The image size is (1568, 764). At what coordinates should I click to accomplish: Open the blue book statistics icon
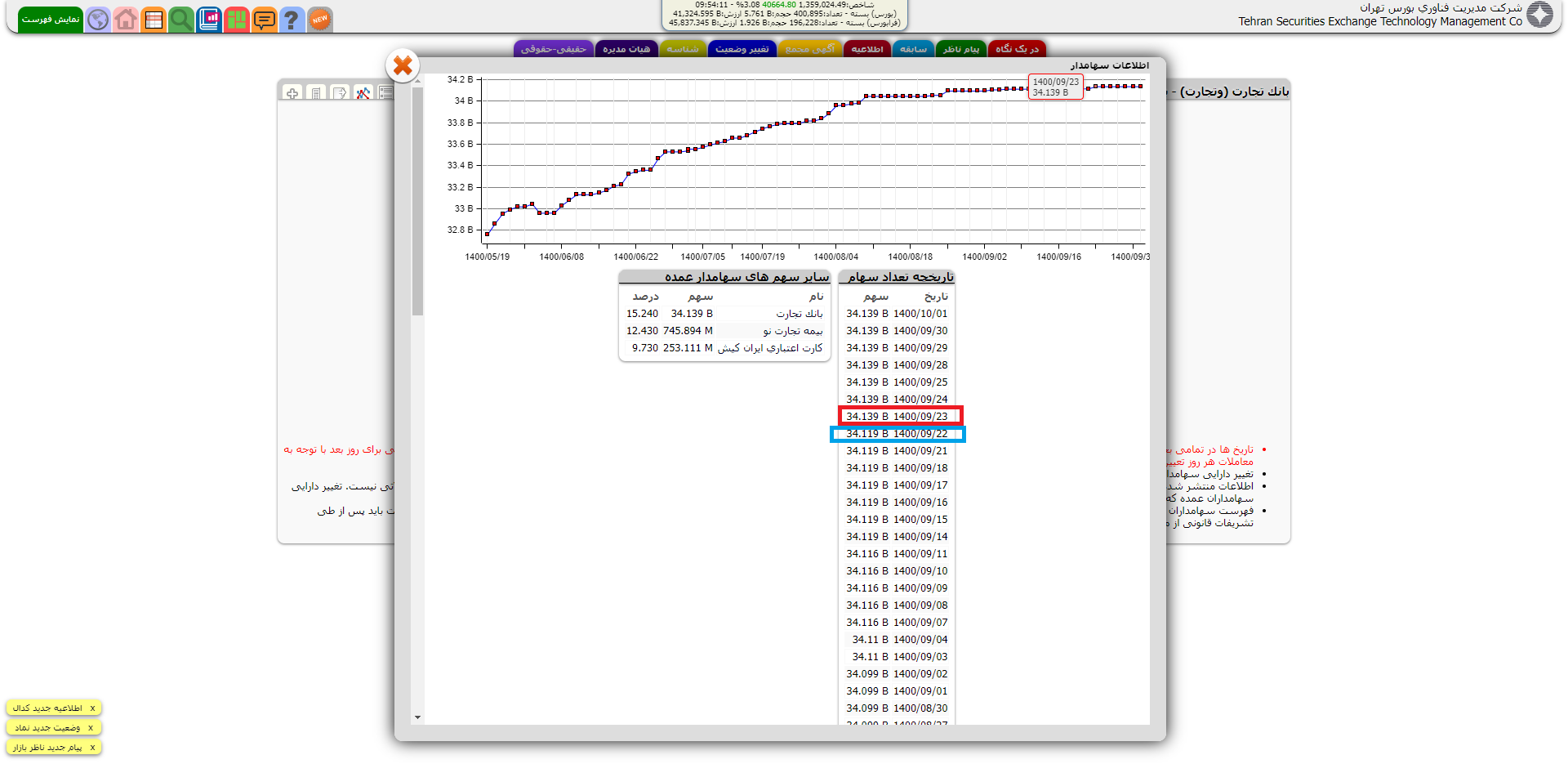(209, 20)
